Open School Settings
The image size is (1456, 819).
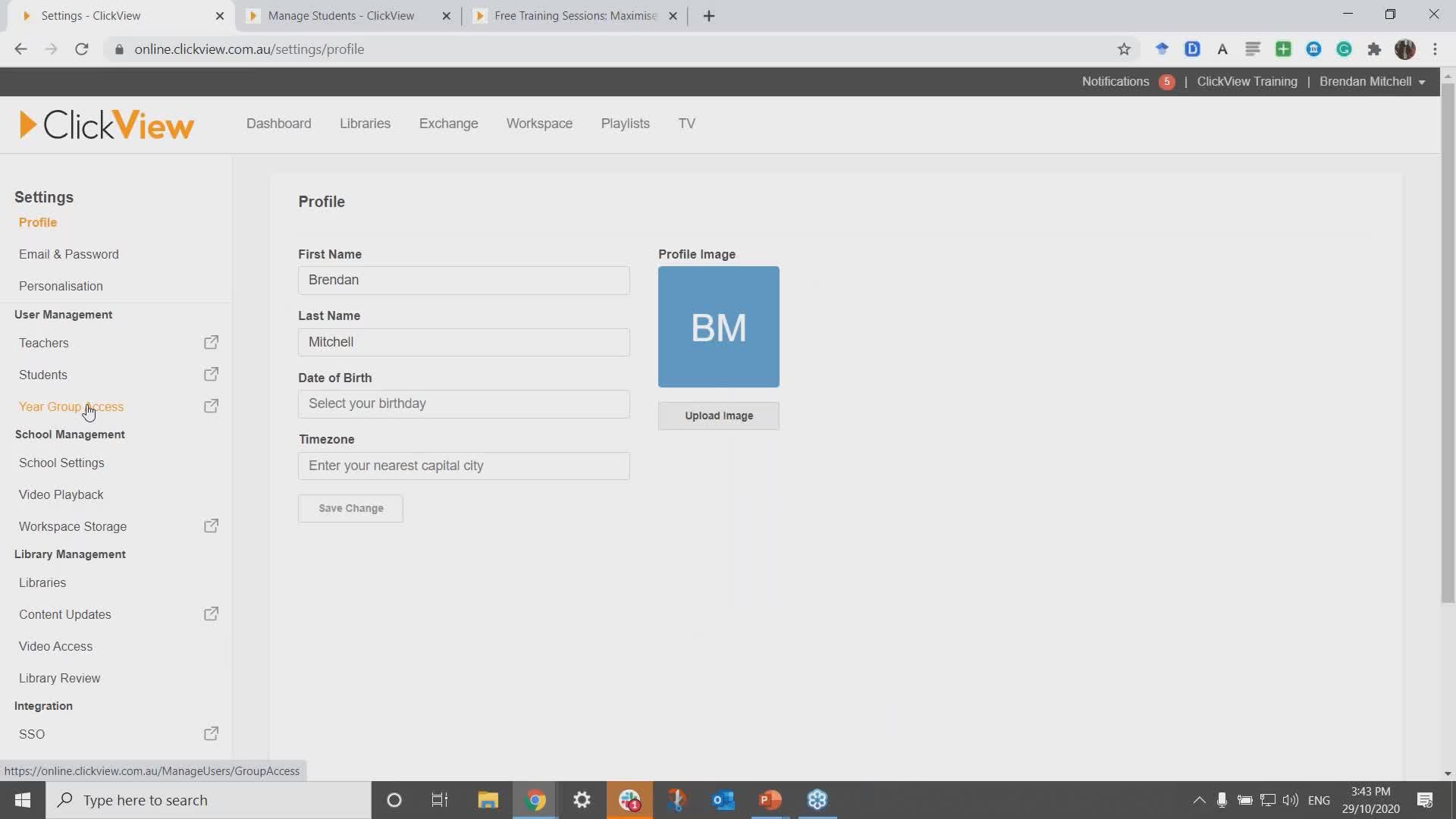(61, 463)
